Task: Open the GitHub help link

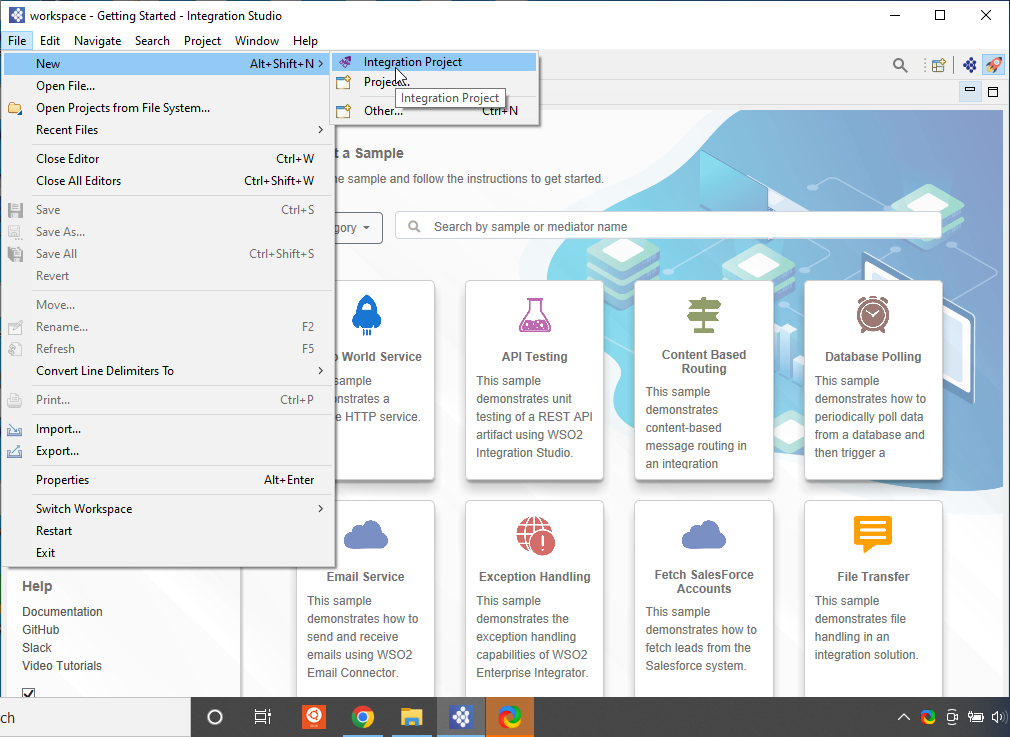Action: click(41, 629)
